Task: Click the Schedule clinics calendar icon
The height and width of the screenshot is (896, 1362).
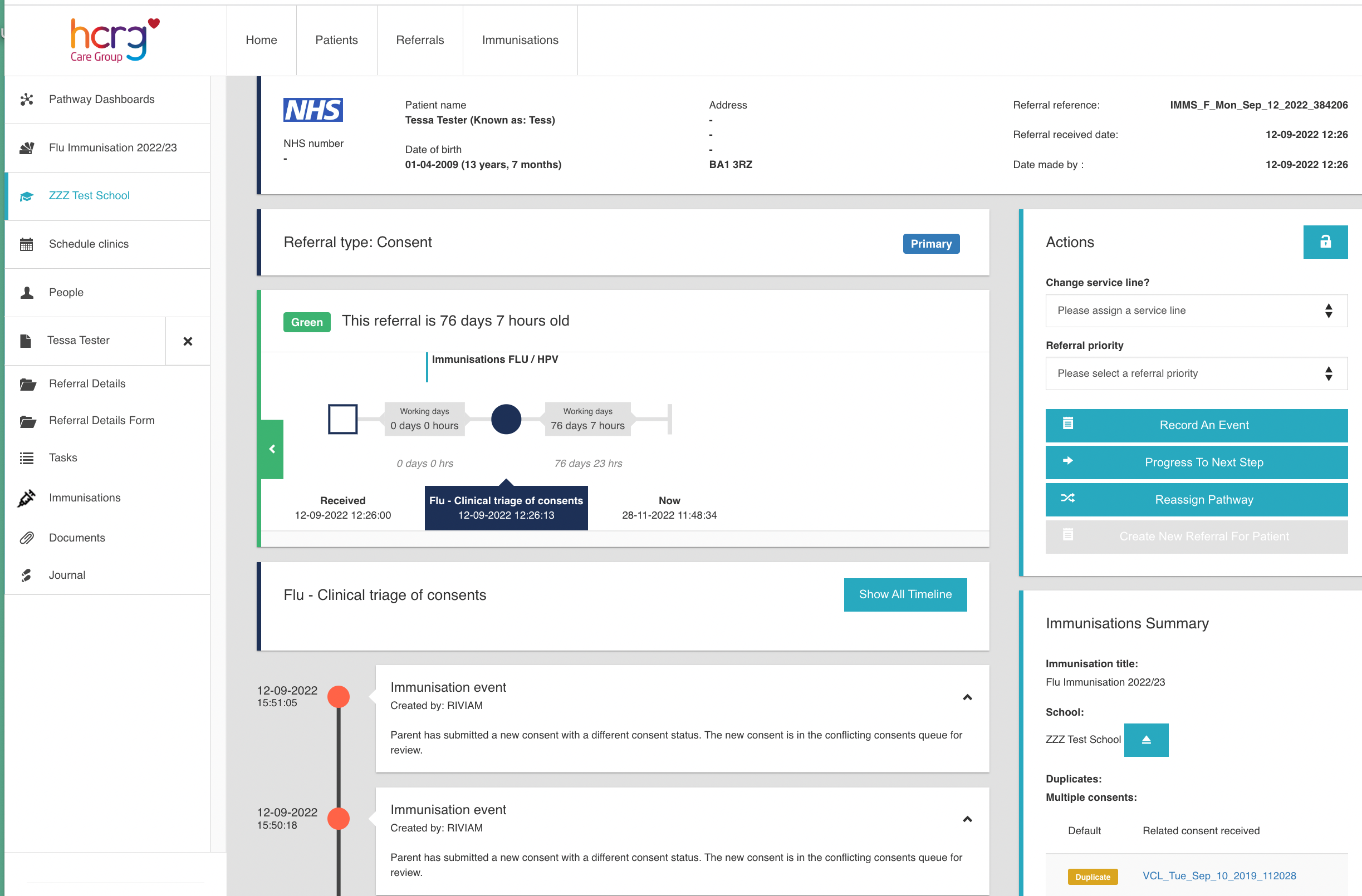Action: tap(26, 244)
